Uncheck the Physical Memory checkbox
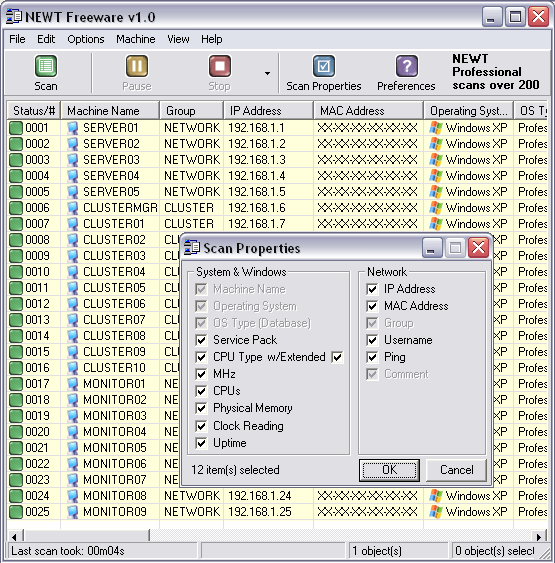555x563 pixels. (x=201, y=408)
